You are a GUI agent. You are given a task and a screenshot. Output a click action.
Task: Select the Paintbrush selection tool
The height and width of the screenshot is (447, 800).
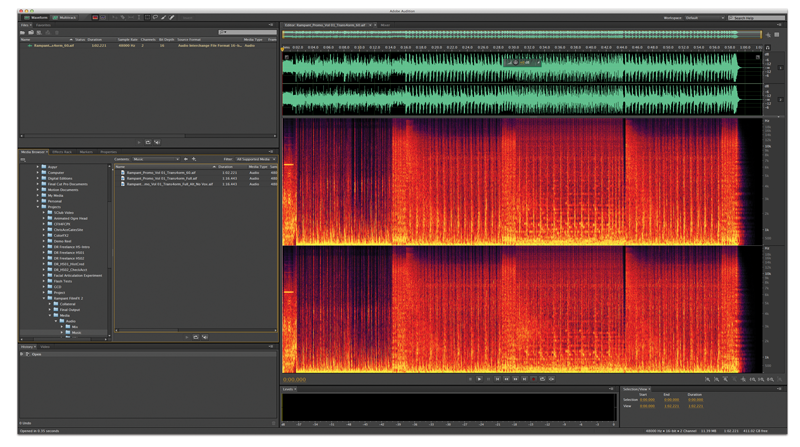[x=163, y=17]
